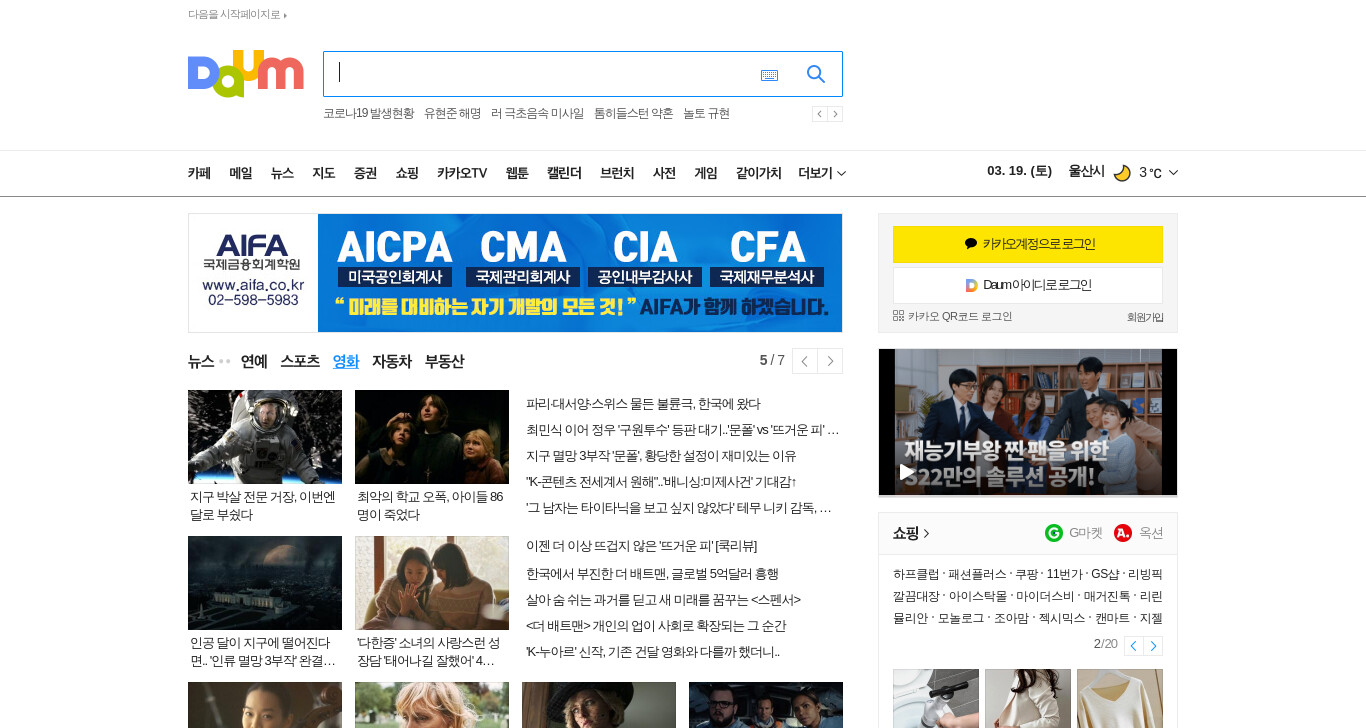
Task: Select the 뉴스 tab heading
Action: tap(201, 361)
